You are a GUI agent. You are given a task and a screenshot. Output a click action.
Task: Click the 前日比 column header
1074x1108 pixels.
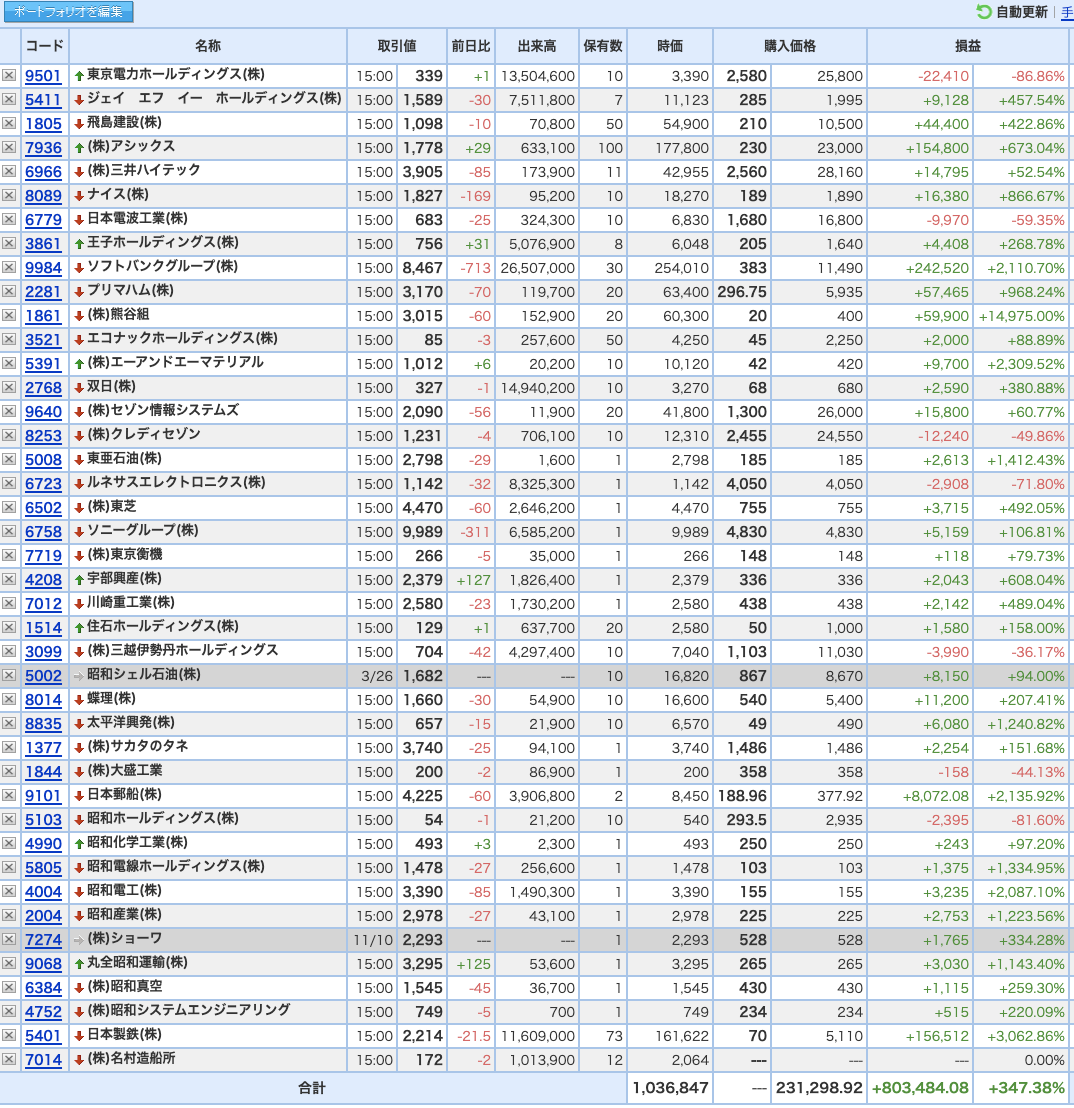[x=471, y=46]
